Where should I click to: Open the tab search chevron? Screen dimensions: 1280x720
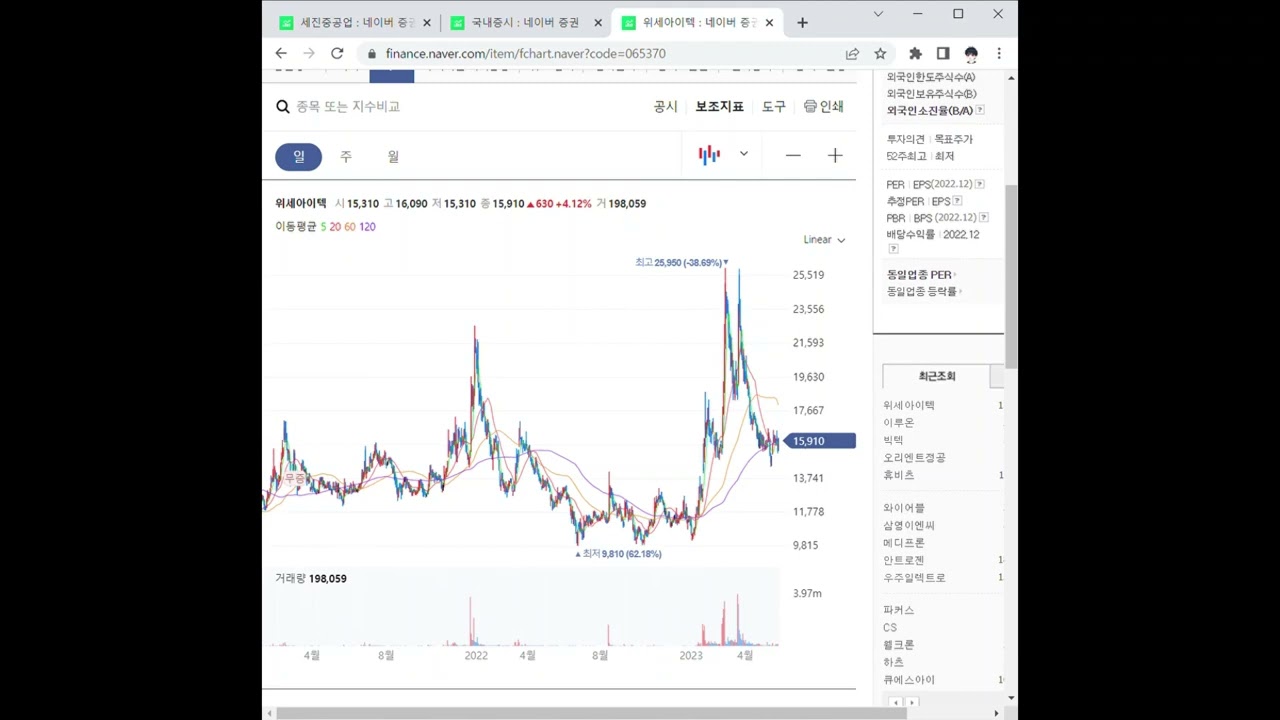coord(878,14)
